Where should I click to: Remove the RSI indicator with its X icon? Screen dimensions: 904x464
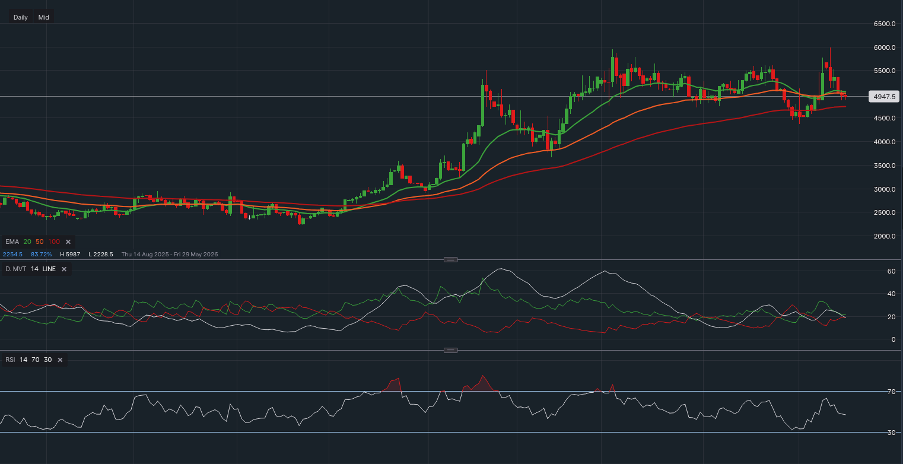tap(59, 360)
